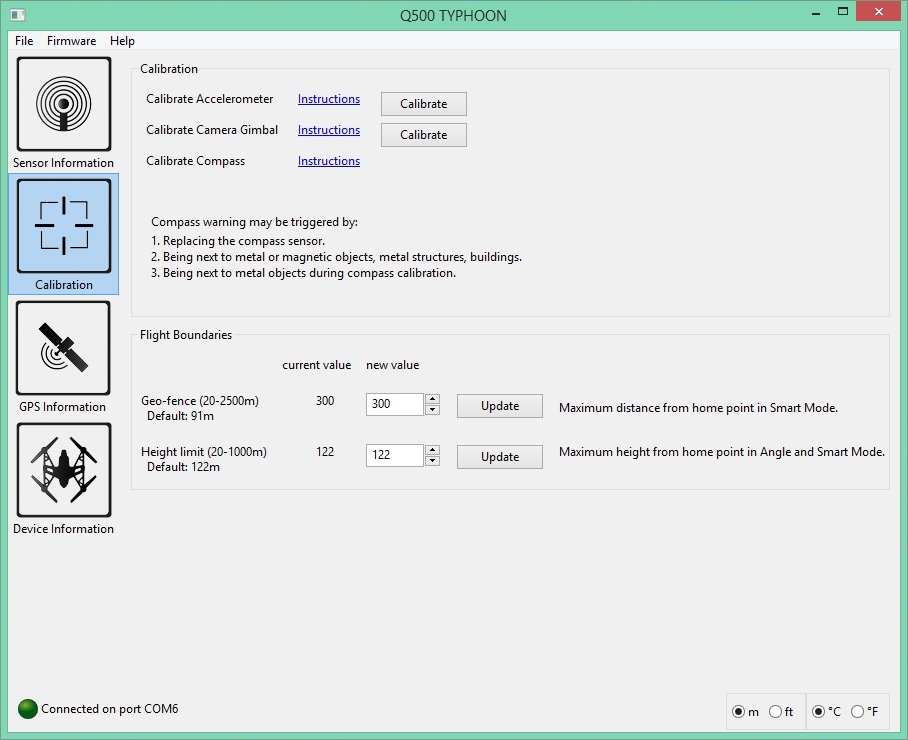Open the Sensor Information panel icon
908x740 pixels.
point(64,104)
